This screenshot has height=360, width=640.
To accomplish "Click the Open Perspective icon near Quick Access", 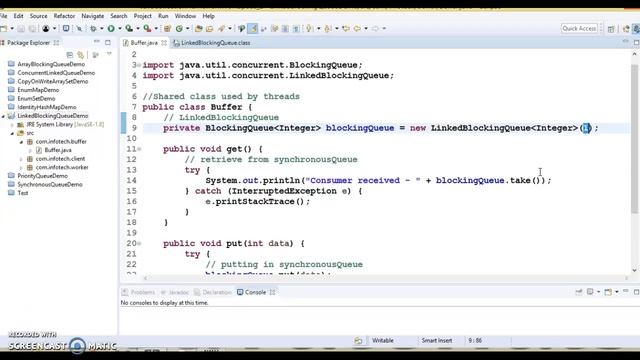I will [611, 29].
